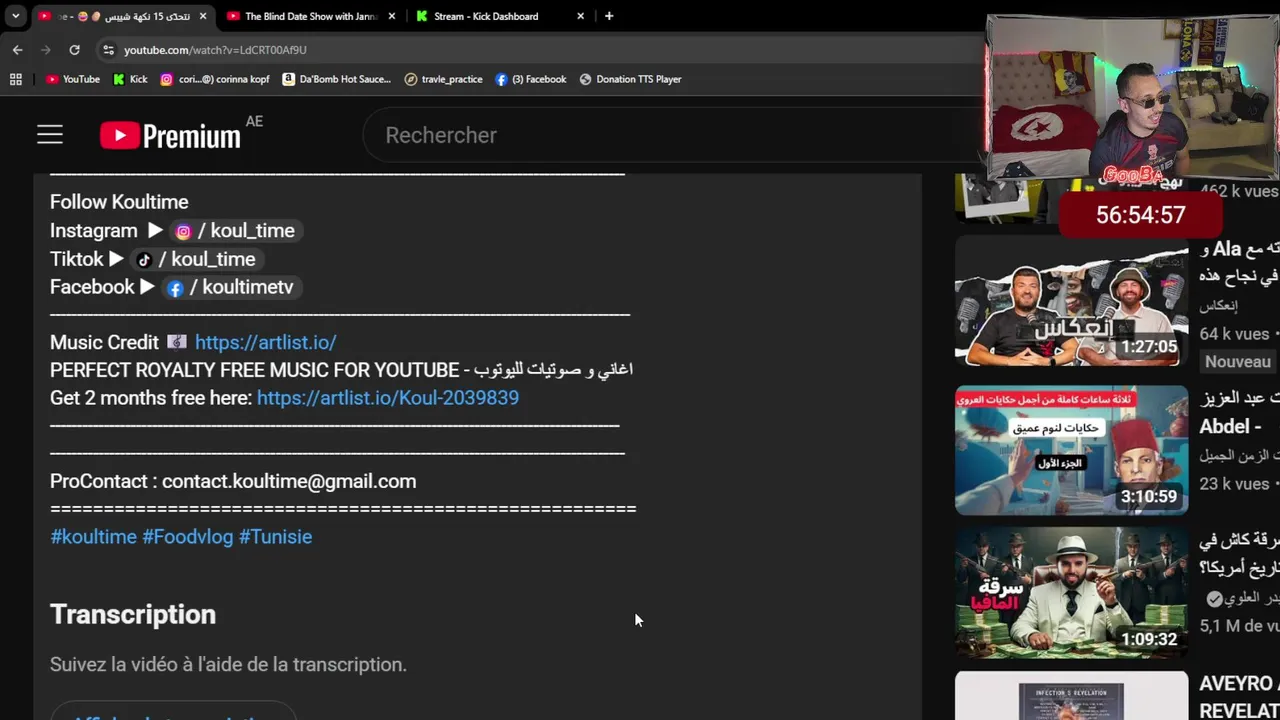Click the YouTube Premium logo
This screenshot has height=720, width=1280.
click(170, 136)
